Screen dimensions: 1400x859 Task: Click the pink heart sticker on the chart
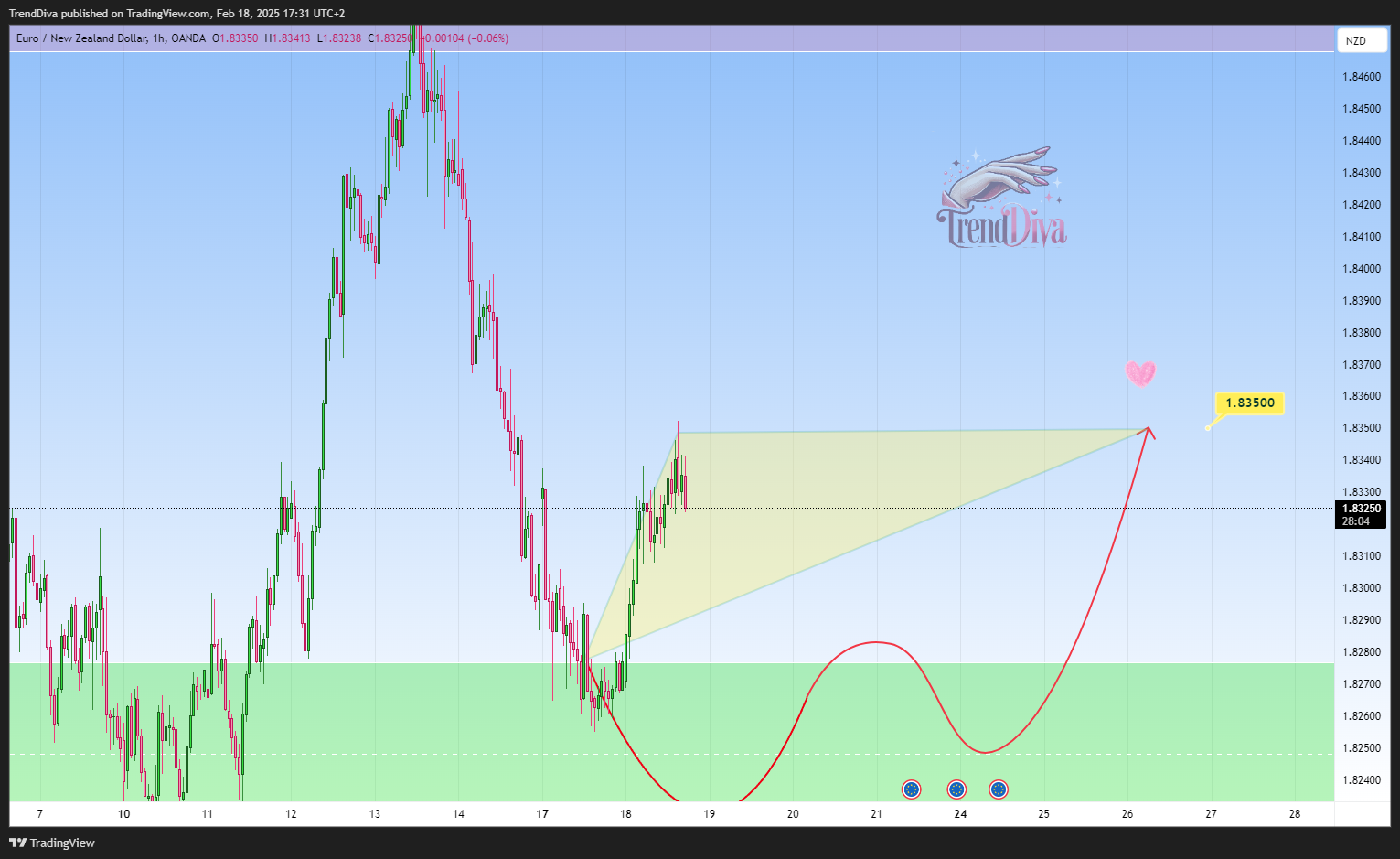point(1140,373)
